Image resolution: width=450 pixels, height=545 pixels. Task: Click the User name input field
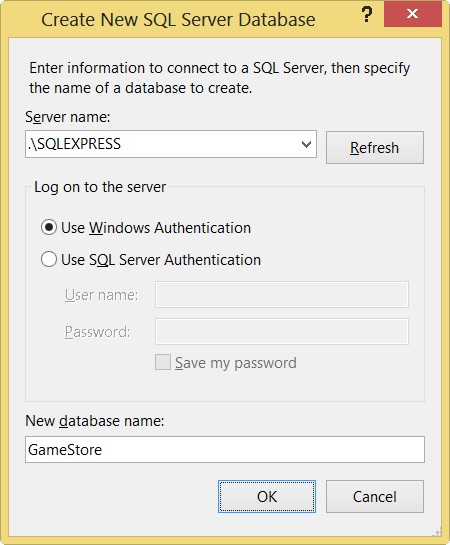tap(282, 294)
